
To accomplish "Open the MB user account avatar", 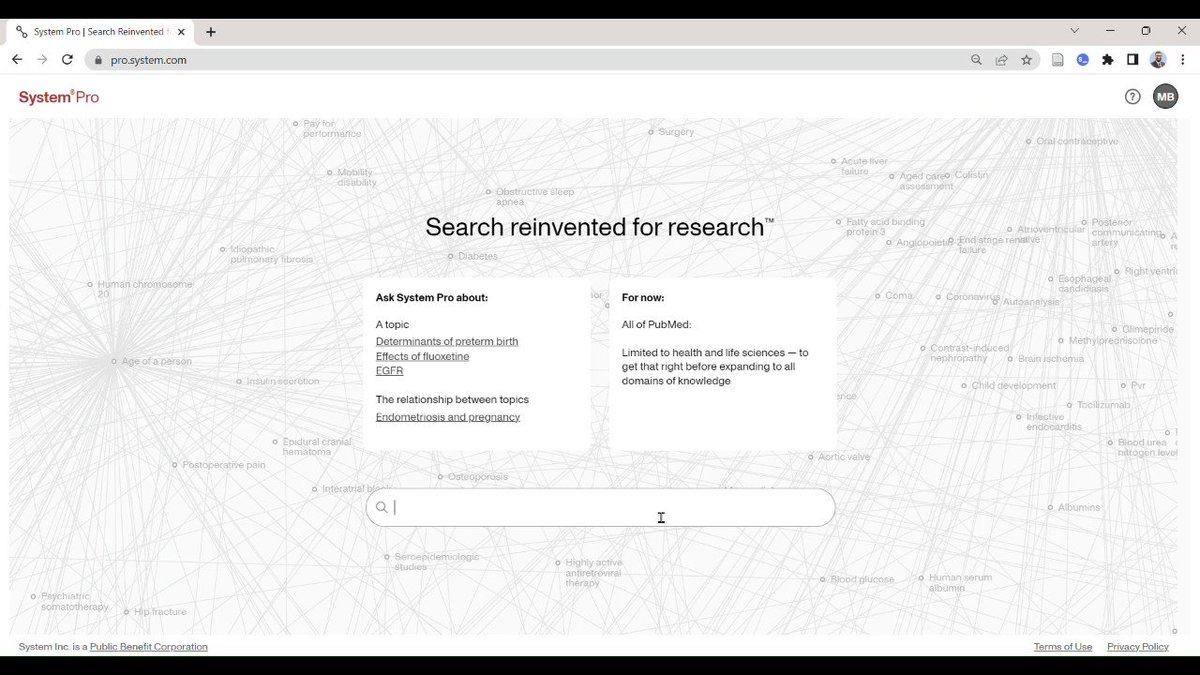I will (1165, 97).
